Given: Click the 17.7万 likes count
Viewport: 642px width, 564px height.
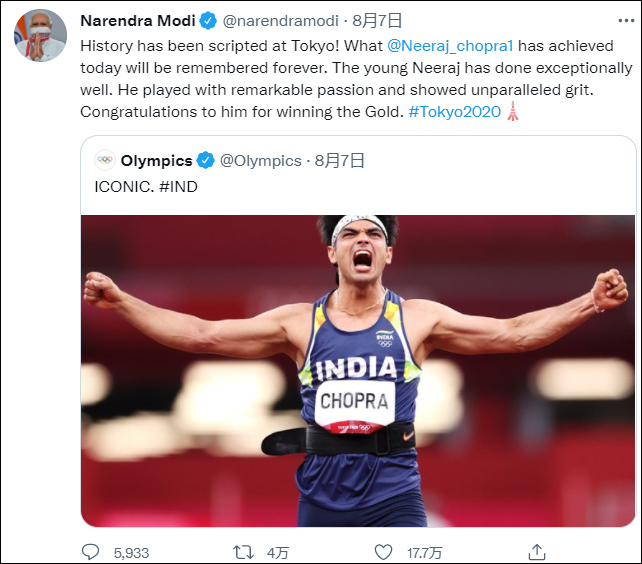Looking at the screenshot, I should [x=424, y=552].
